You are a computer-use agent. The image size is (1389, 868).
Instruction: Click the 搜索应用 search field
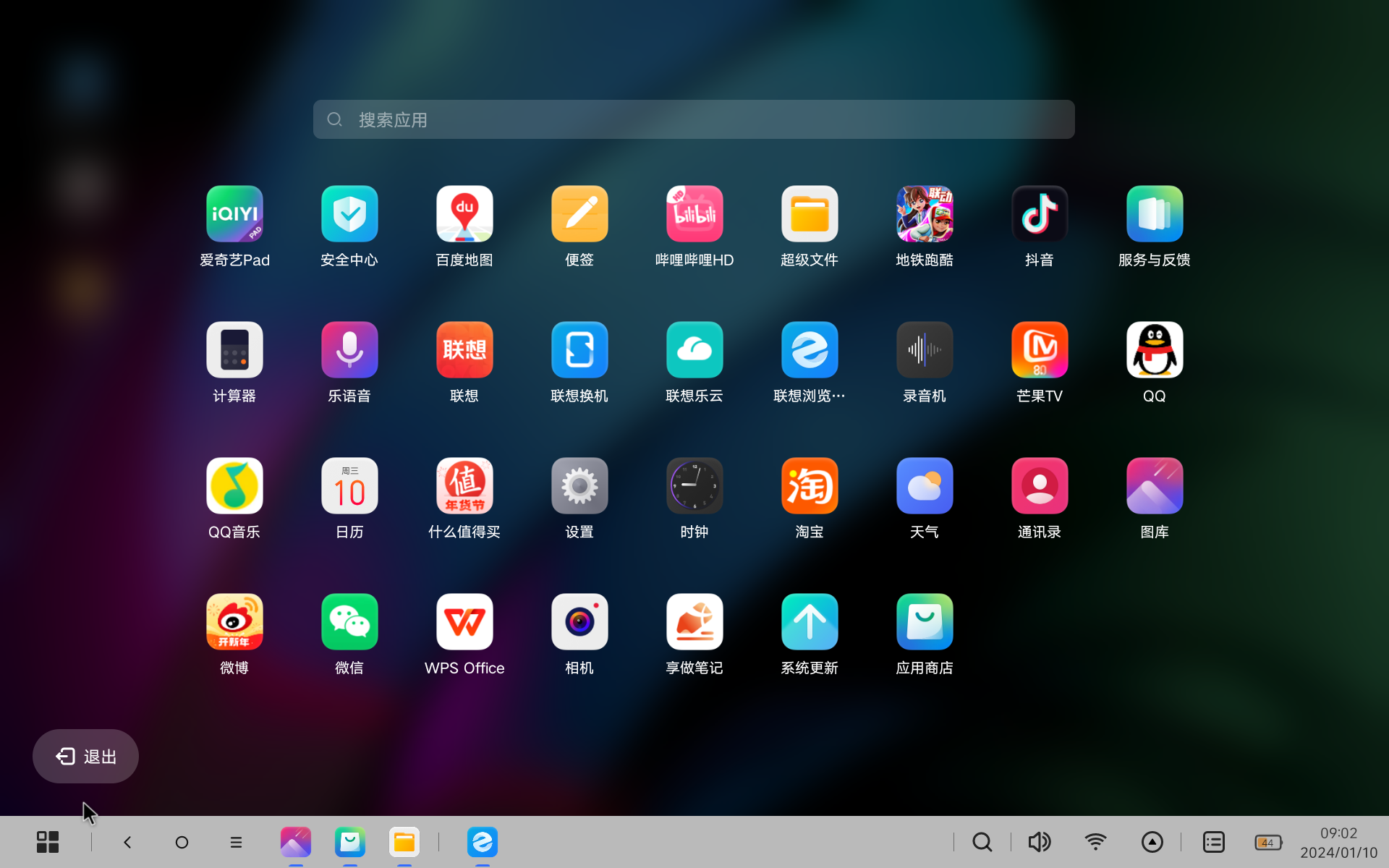click(x=694, y=119)
